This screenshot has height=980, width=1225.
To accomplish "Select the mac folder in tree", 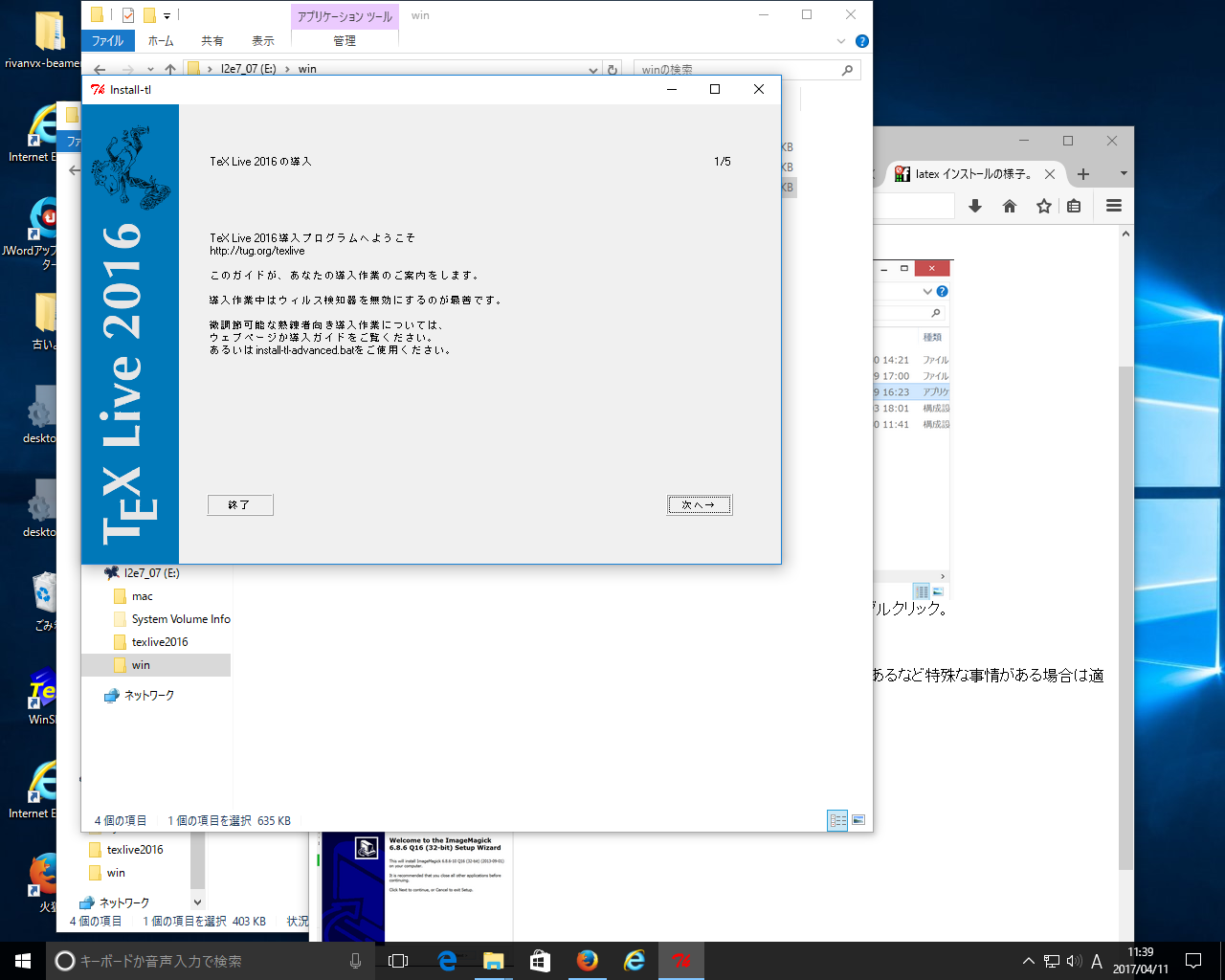I will (142, 596).
